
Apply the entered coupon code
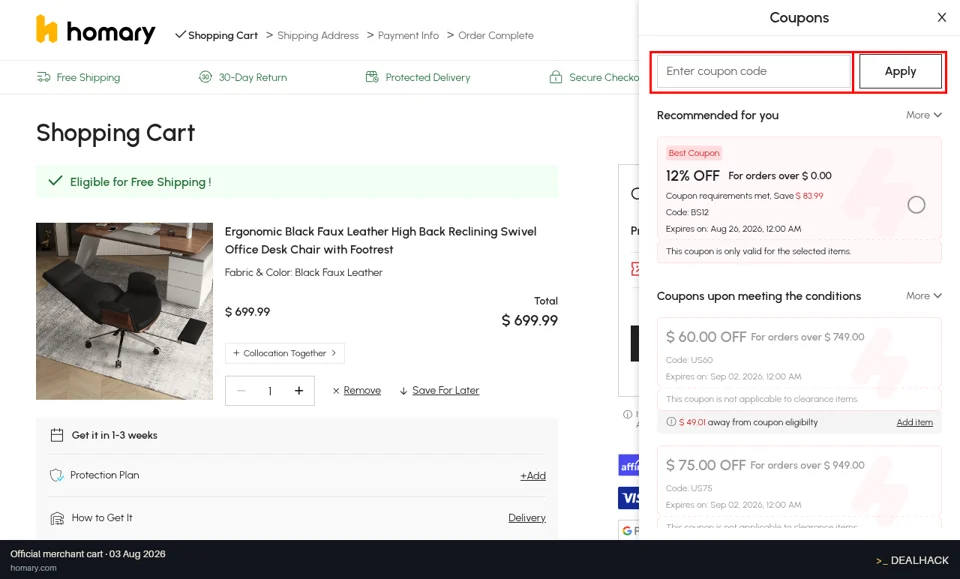click(900, 71)
